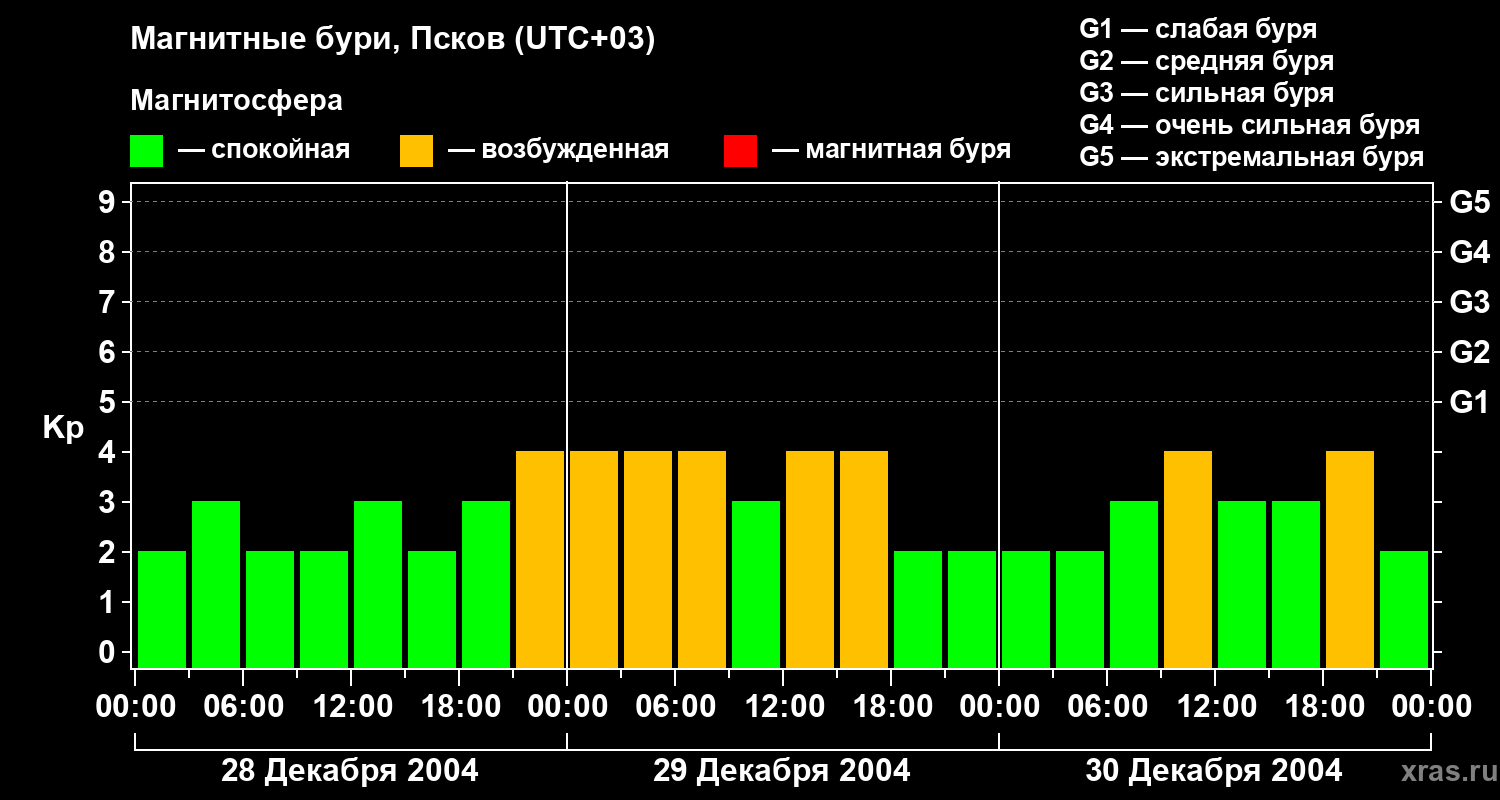The width and height of the screenshot is (1500, 800).
Task: Click the '06:00' time label for 30 December
Action: coord(1107,707)
